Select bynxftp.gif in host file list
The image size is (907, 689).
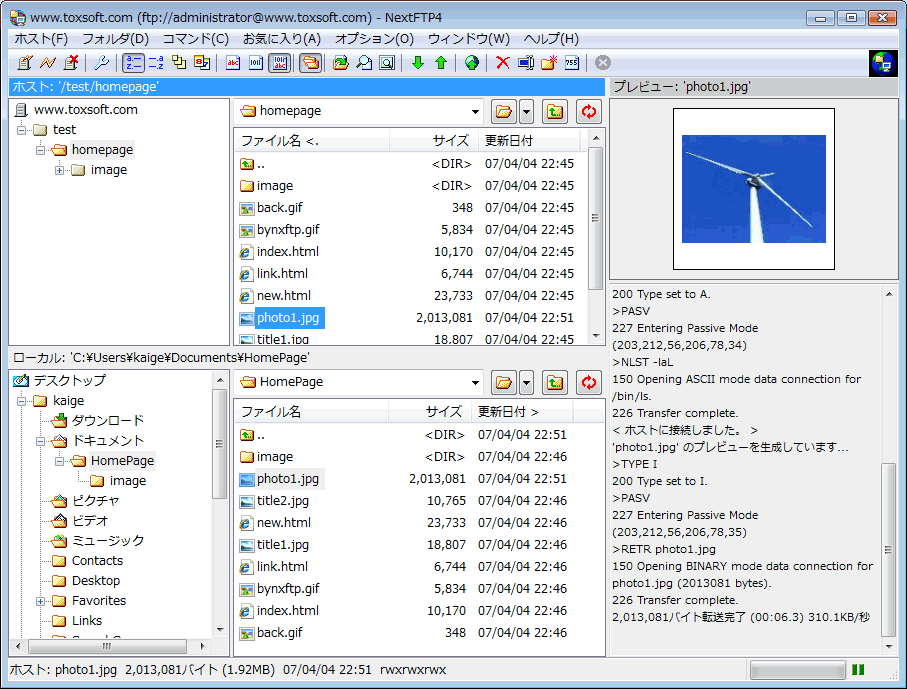[288, 230]
